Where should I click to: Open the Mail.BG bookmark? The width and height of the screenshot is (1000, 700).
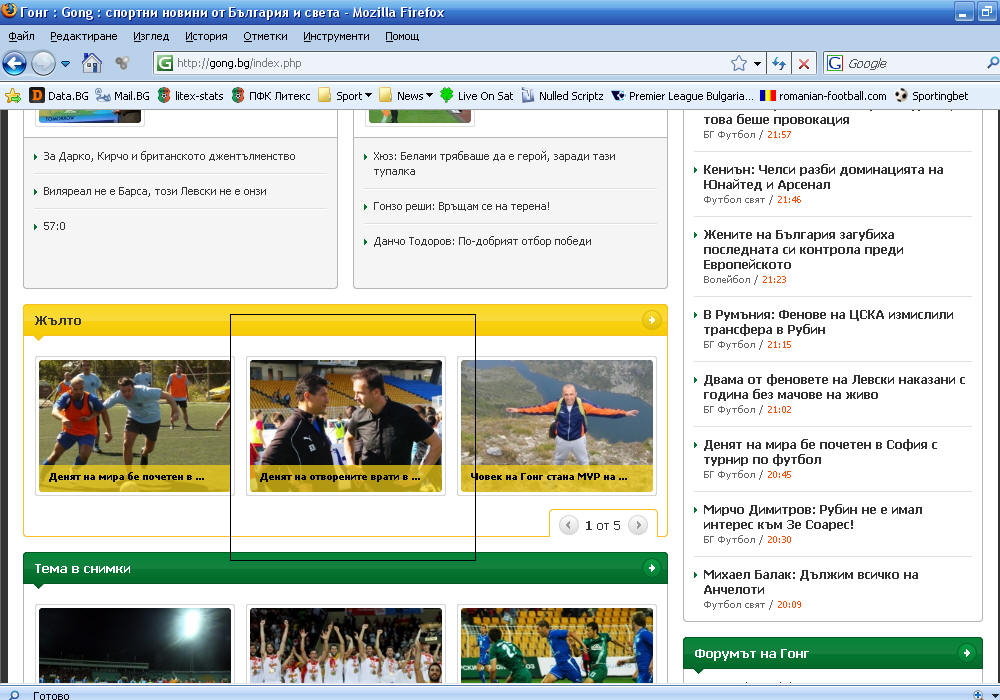click(122, 96)
